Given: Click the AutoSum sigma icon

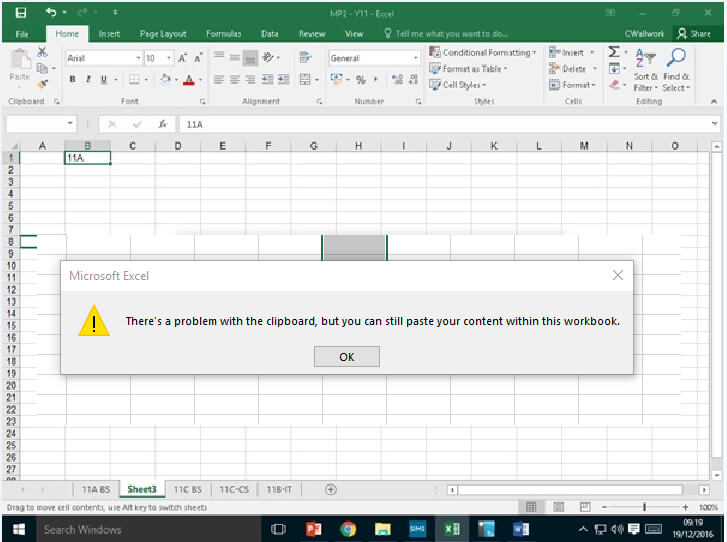Looking at the screenshot, I should tap(613, 52).
